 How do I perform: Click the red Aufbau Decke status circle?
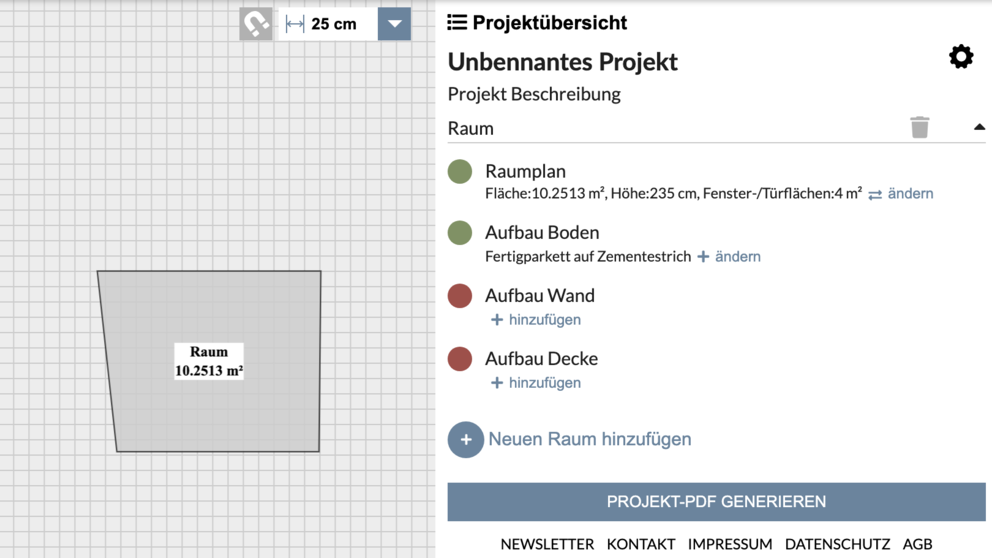(x=460, y=359)
